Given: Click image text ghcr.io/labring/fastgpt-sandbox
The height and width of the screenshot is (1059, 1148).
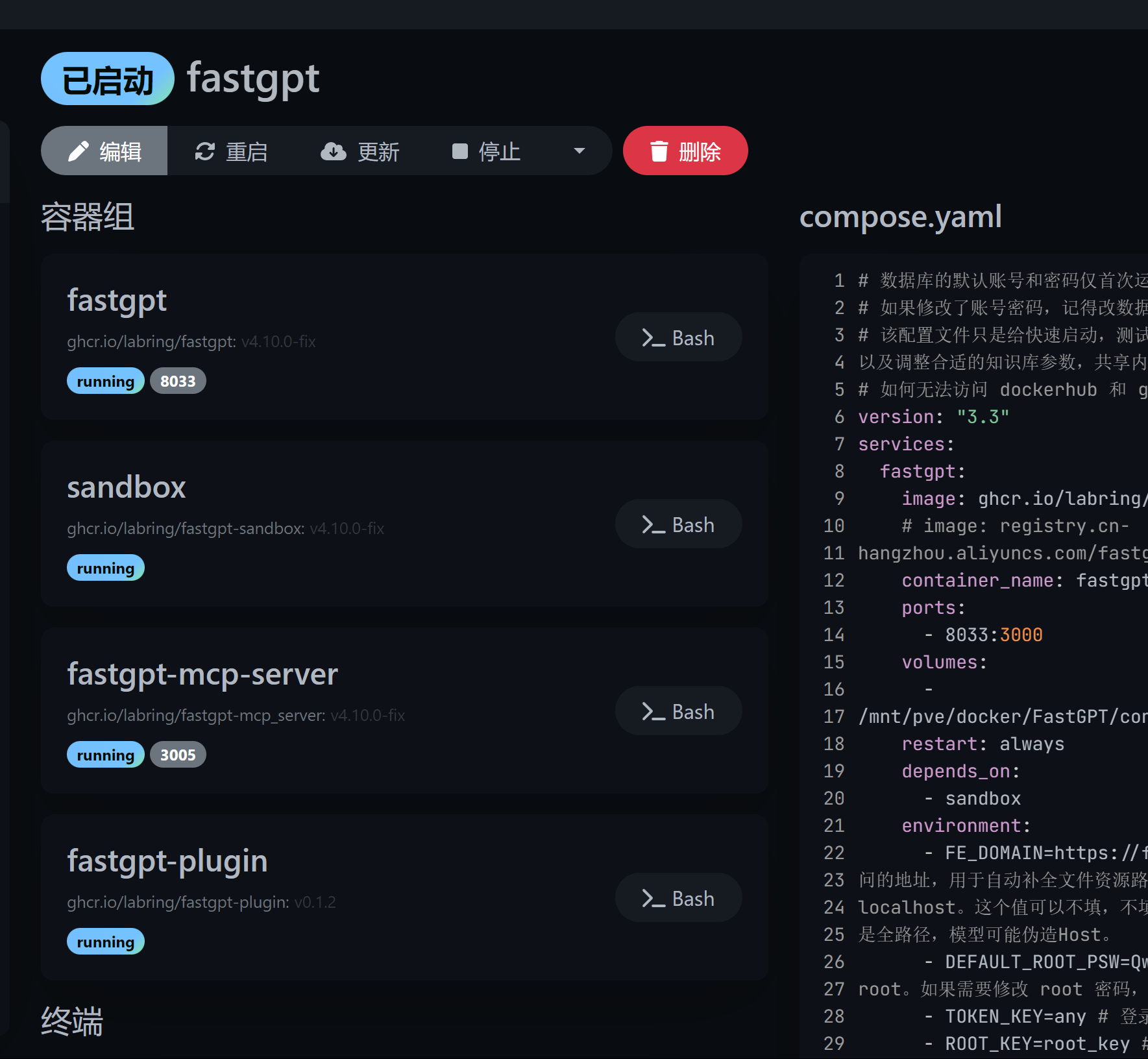Looking at the screenshot, I should 186,529.
